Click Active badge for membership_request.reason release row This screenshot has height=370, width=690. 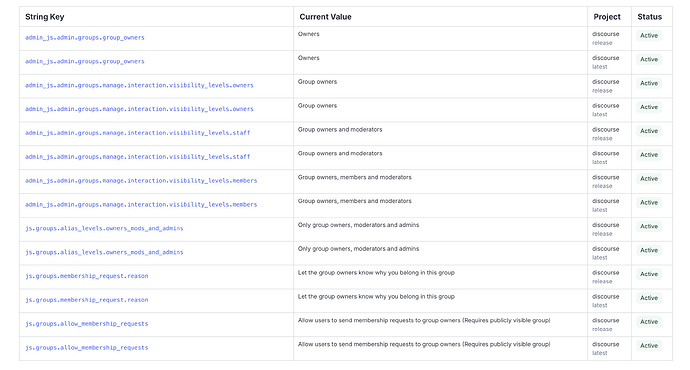tap(649, 274)
